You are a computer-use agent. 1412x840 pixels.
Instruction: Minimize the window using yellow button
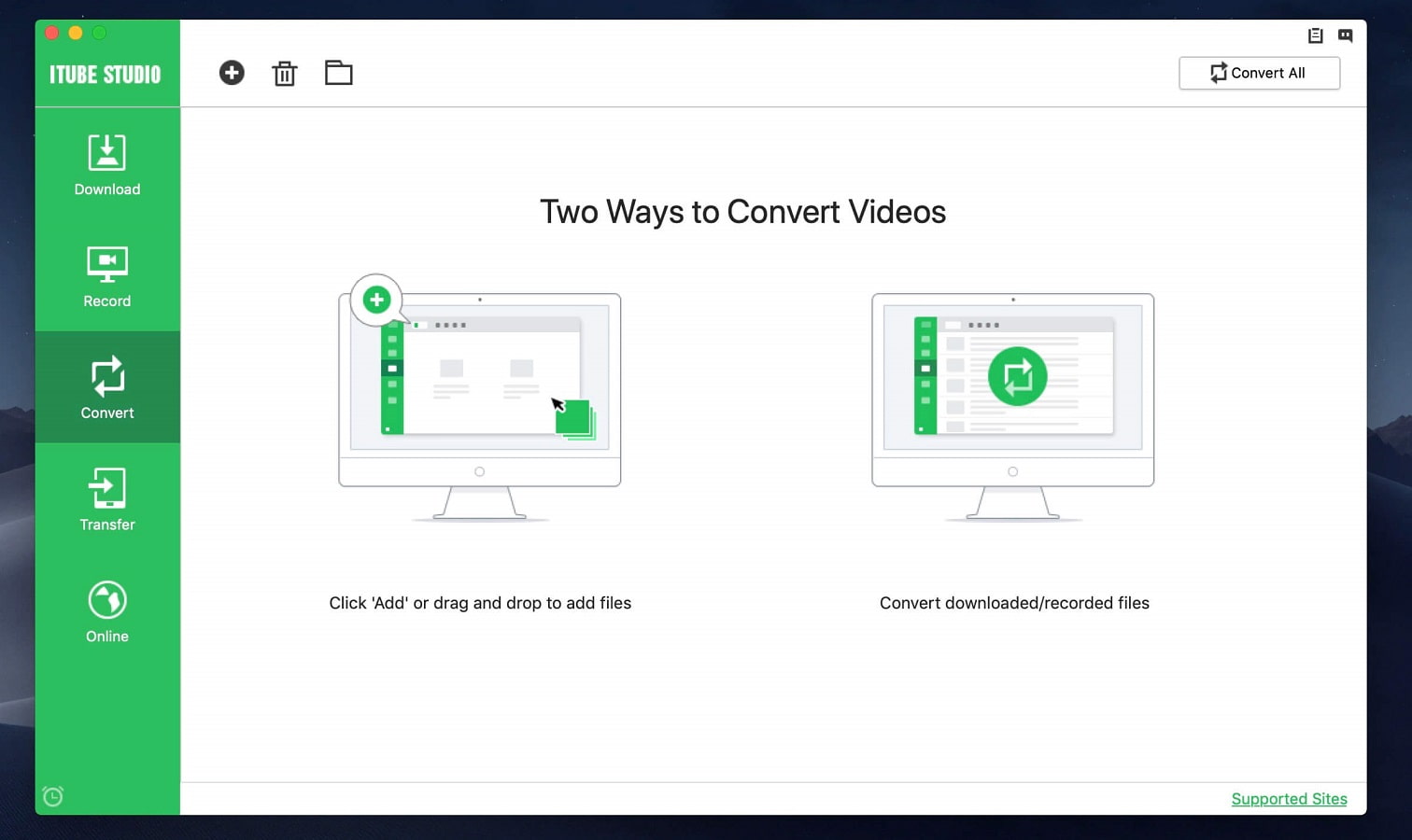click(76, 33)
